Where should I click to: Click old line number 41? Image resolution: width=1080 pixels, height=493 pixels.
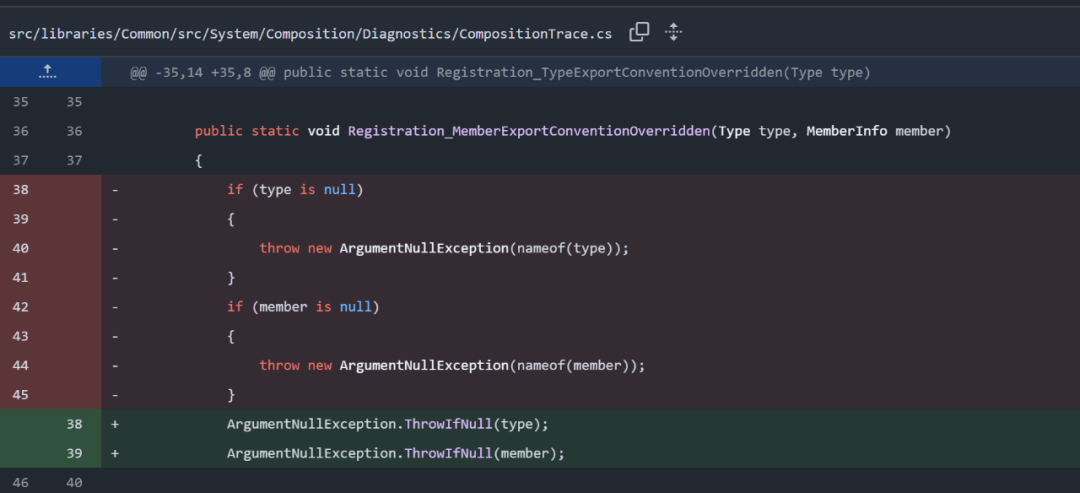click(x=21, y=277)
